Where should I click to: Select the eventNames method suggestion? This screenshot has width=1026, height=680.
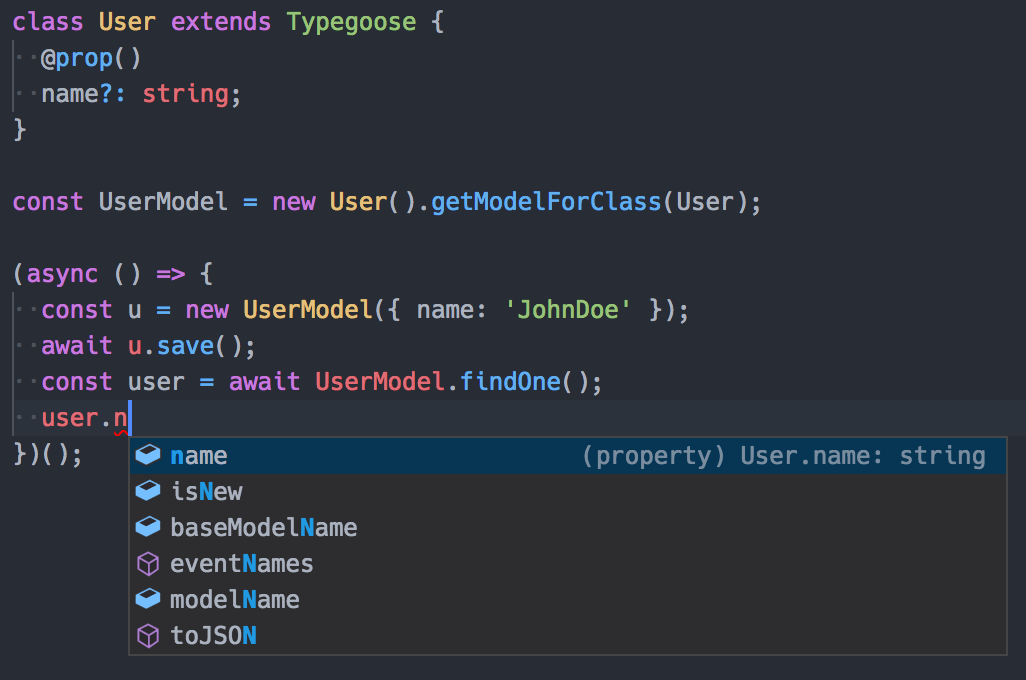(x=241, y=564)
